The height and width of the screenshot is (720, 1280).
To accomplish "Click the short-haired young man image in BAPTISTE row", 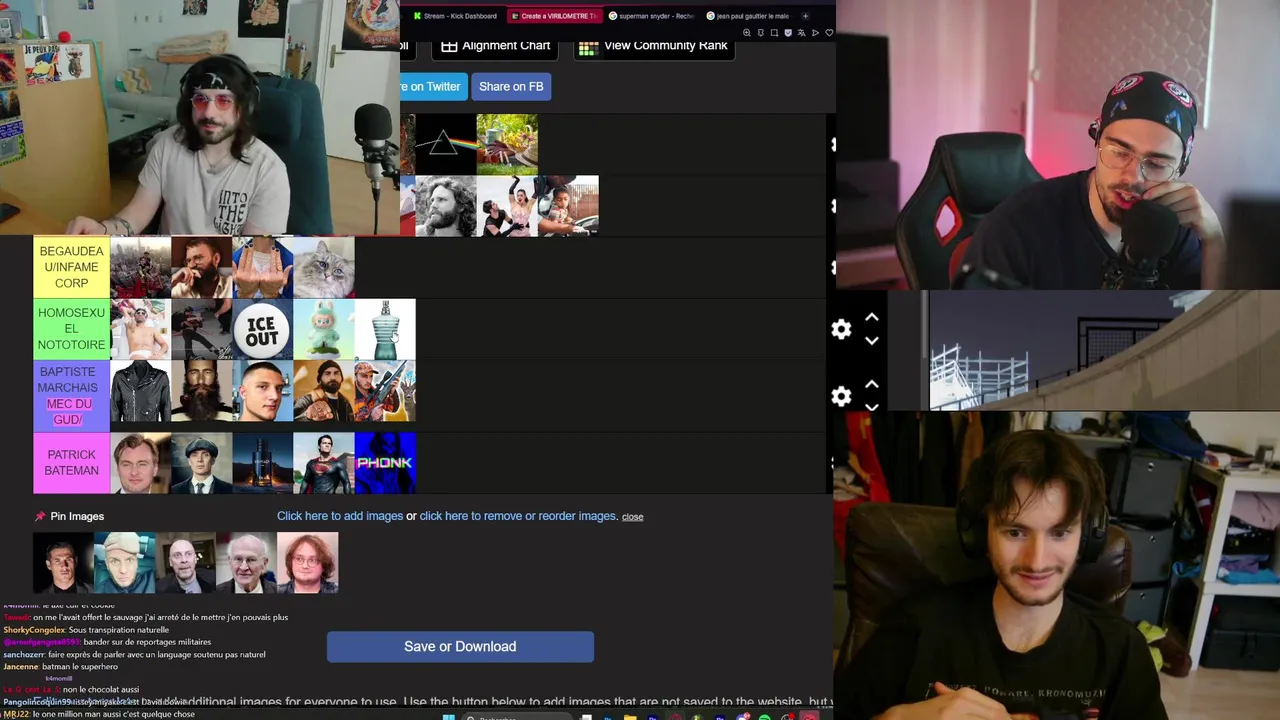I will [262, 391].
